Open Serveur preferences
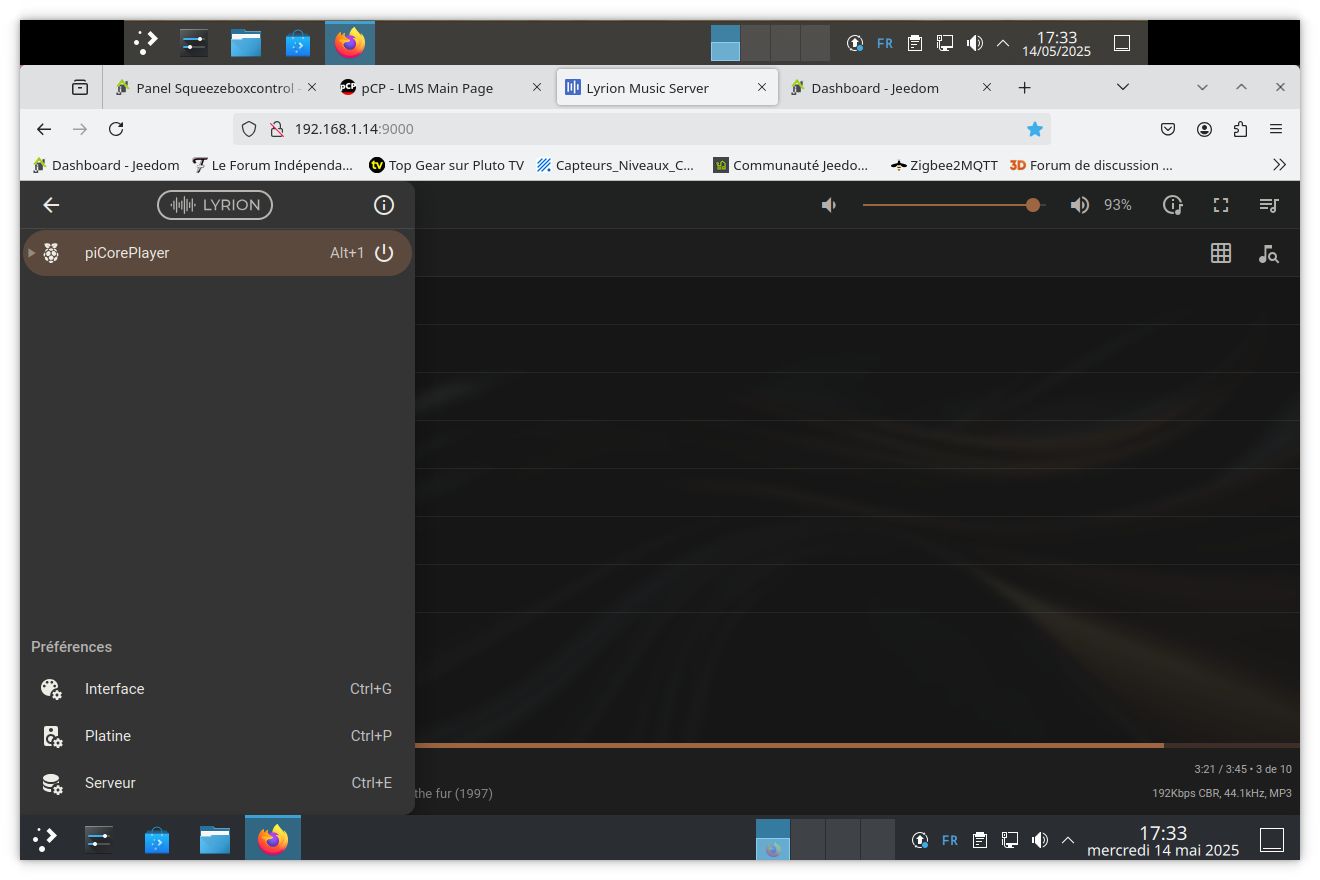Screen dimensions: 1320x880 [217, 783]
